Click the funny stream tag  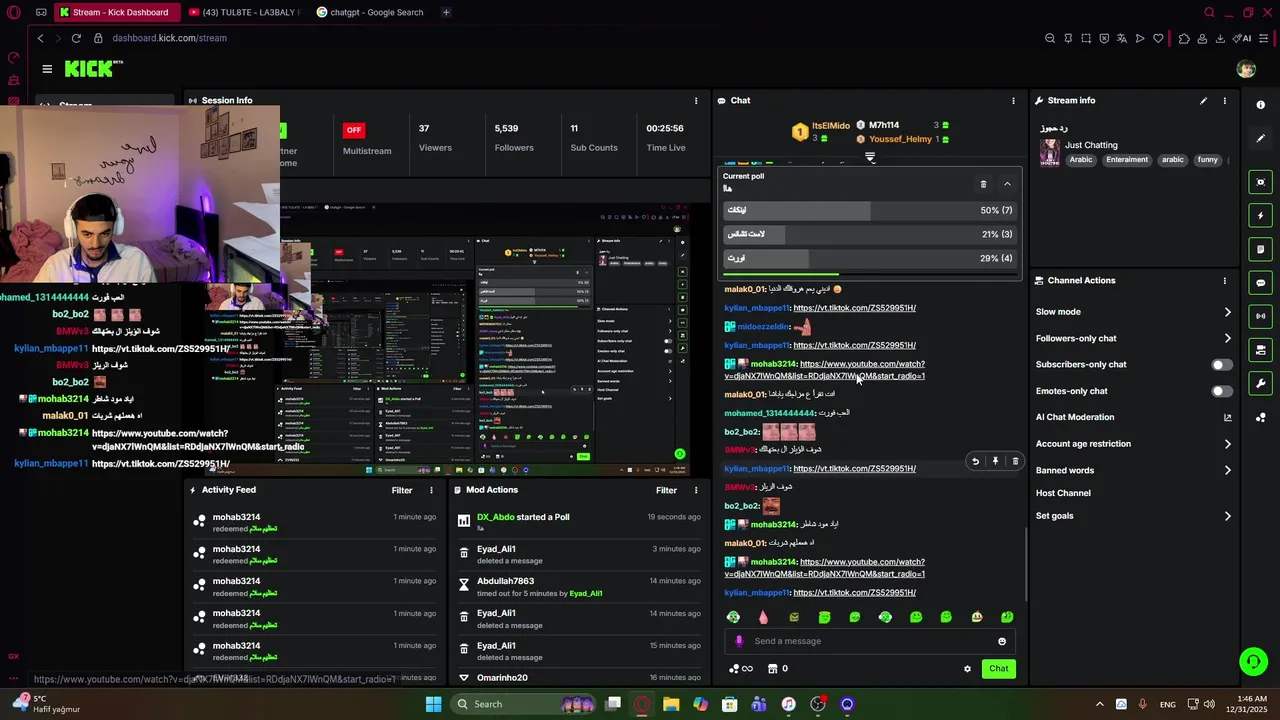tap(1208, 160)
